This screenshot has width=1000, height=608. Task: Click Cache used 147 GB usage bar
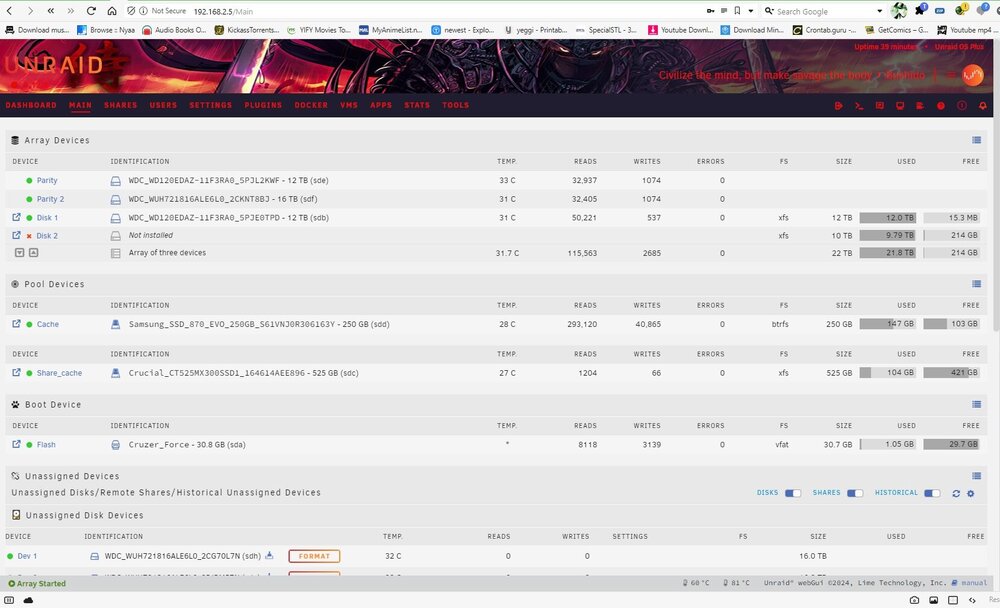pyautogui.click(x=888, y=323)
